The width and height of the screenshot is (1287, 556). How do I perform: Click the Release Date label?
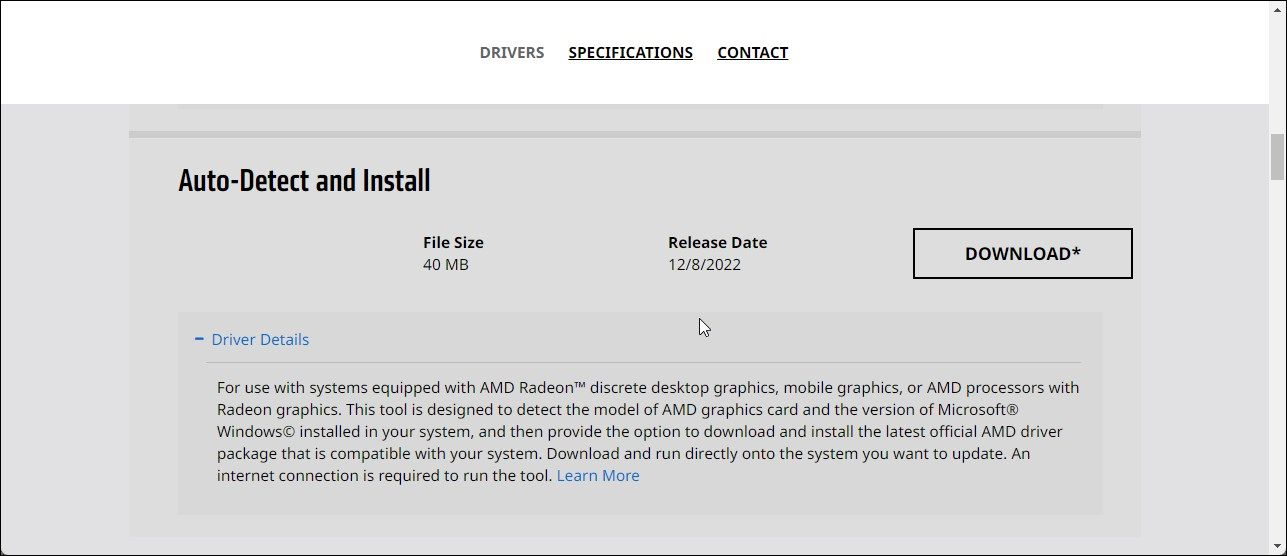pyautogui.click(x=718, y=242)
